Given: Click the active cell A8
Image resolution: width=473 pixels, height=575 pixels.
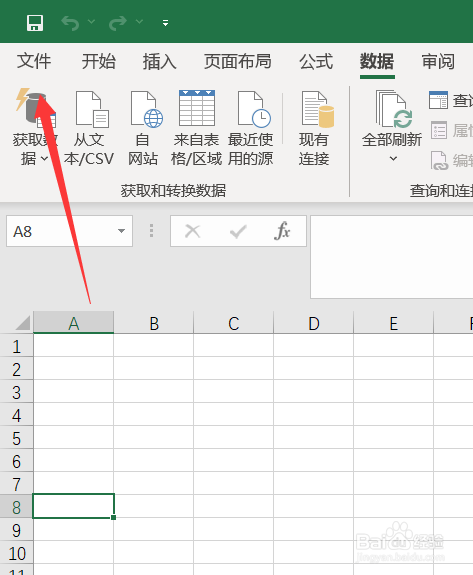Looking at the screenshot, I should pos(74,506).
